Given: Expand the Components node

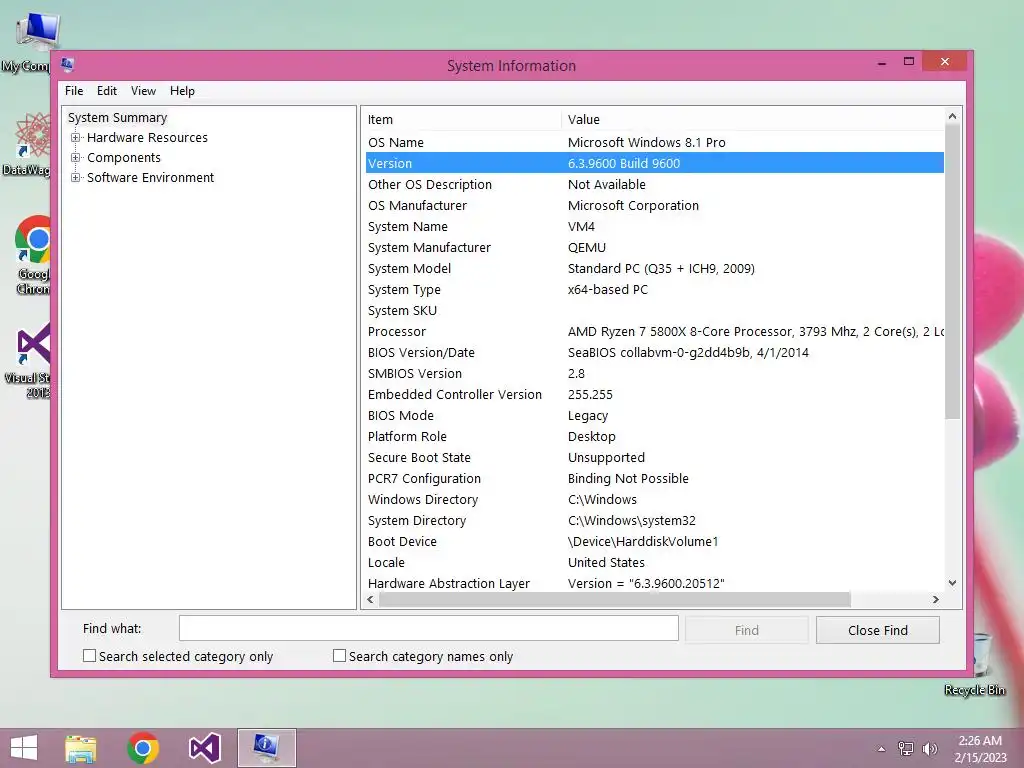Looking at the screenshot, I should click(76, 158).
